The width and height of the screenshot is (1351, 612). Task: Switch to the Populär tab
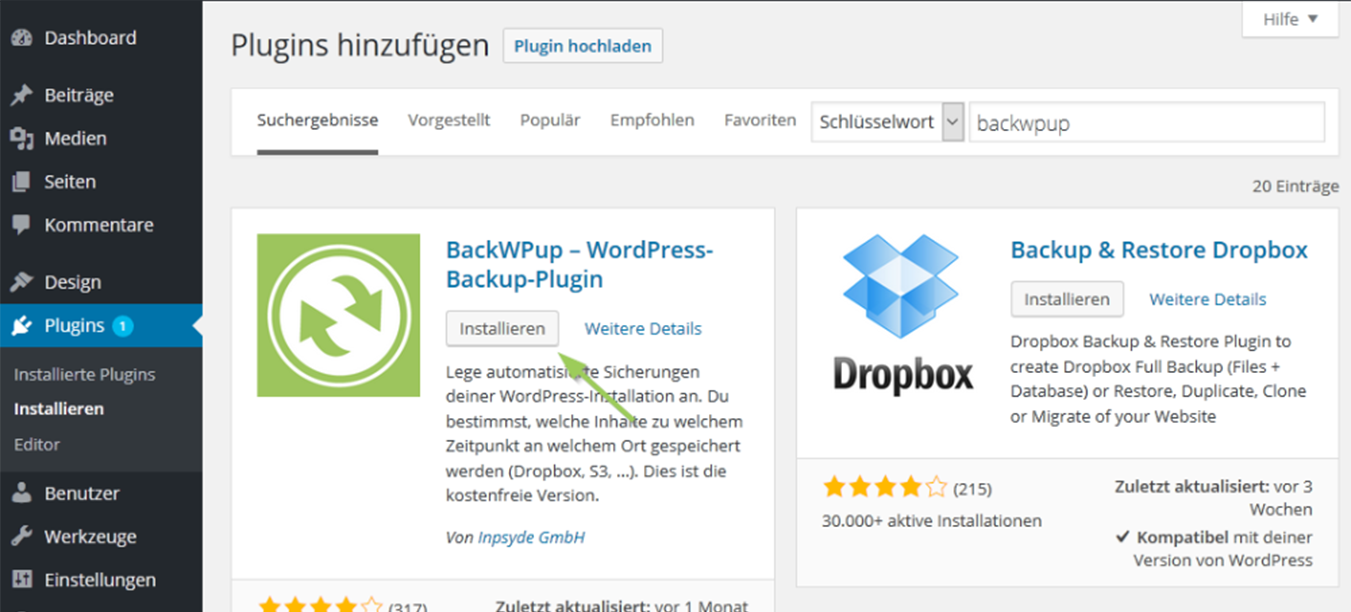pyautogui.click(x=550, y=120)
